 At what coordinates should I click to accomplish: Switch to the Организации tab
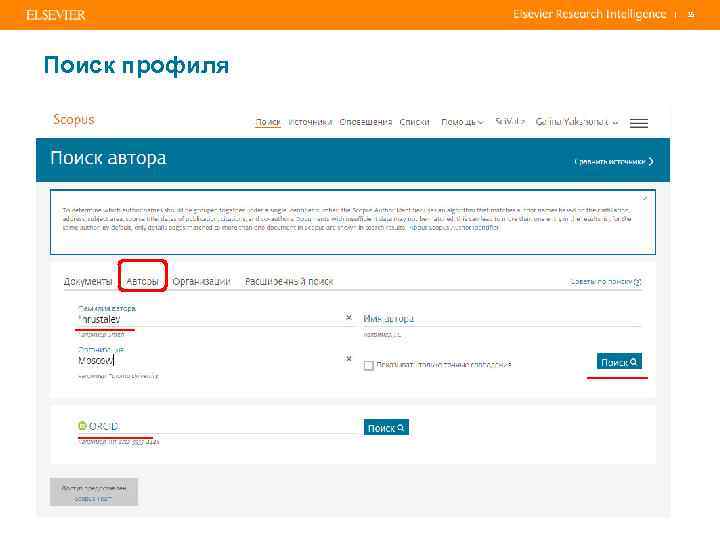(x=201, y=281)
